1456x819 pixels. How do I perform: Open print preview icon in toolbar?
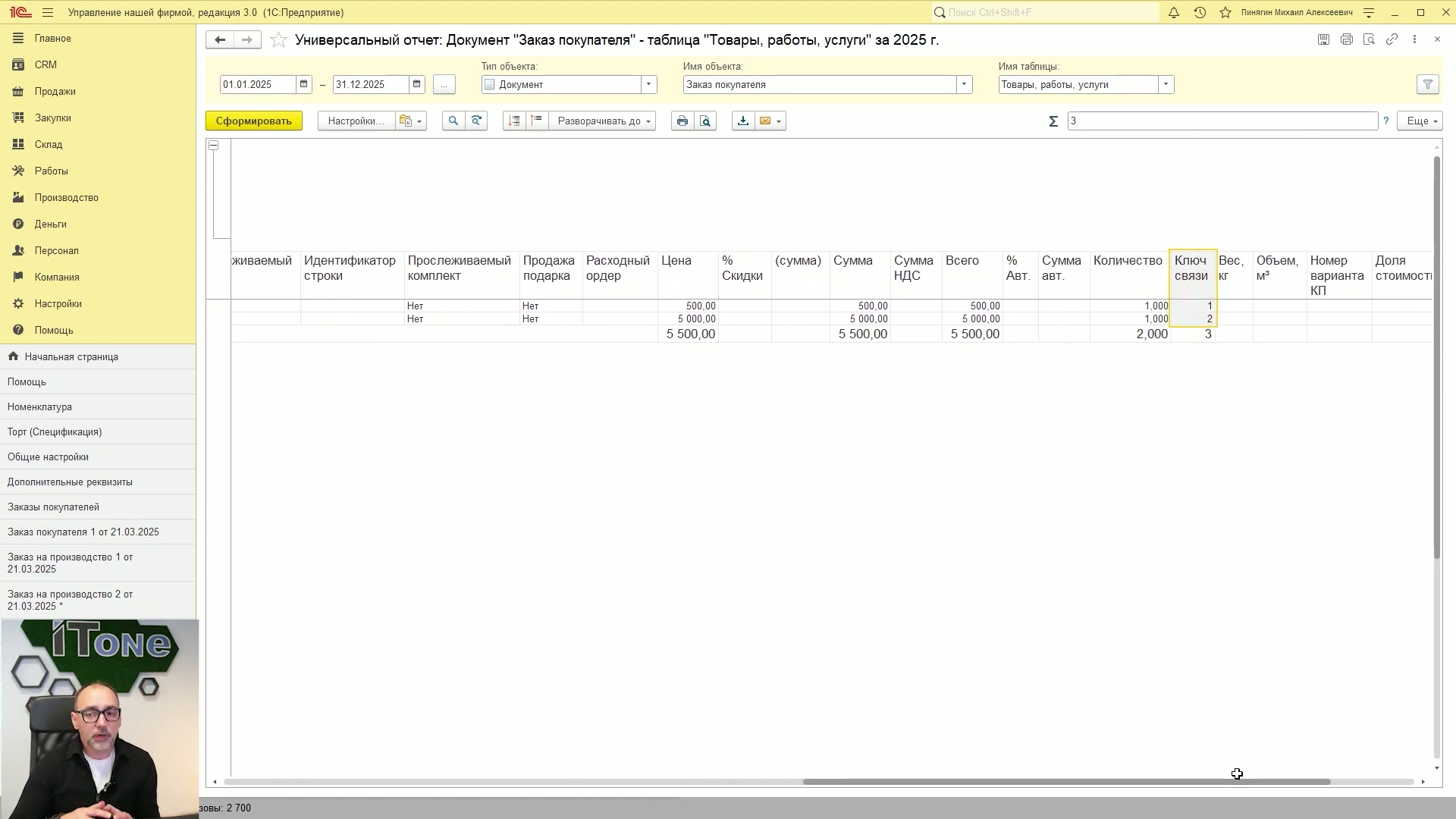pyautogui.click(x=705, y=121)
